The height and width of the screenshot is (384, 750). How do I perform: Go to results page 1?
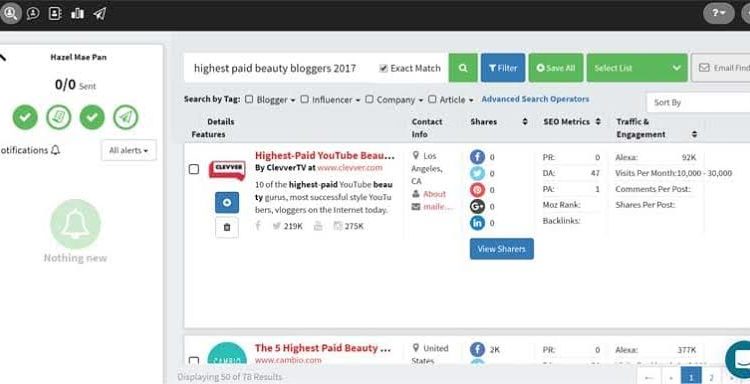691,377
